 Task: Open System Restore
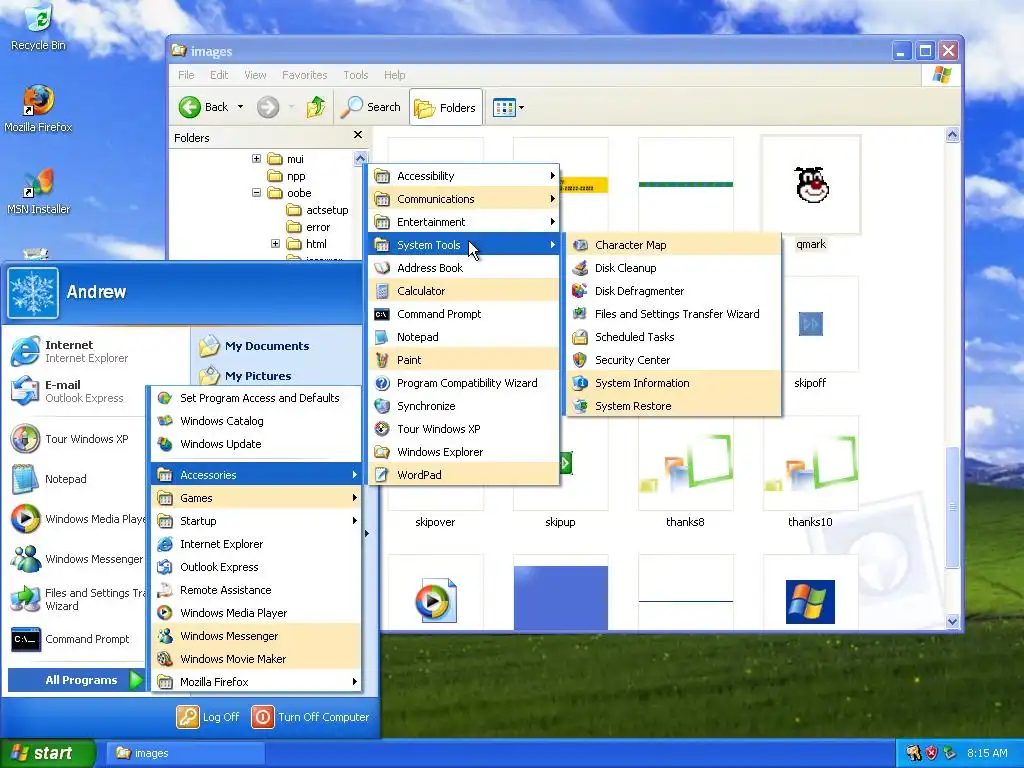coord(673,406)
